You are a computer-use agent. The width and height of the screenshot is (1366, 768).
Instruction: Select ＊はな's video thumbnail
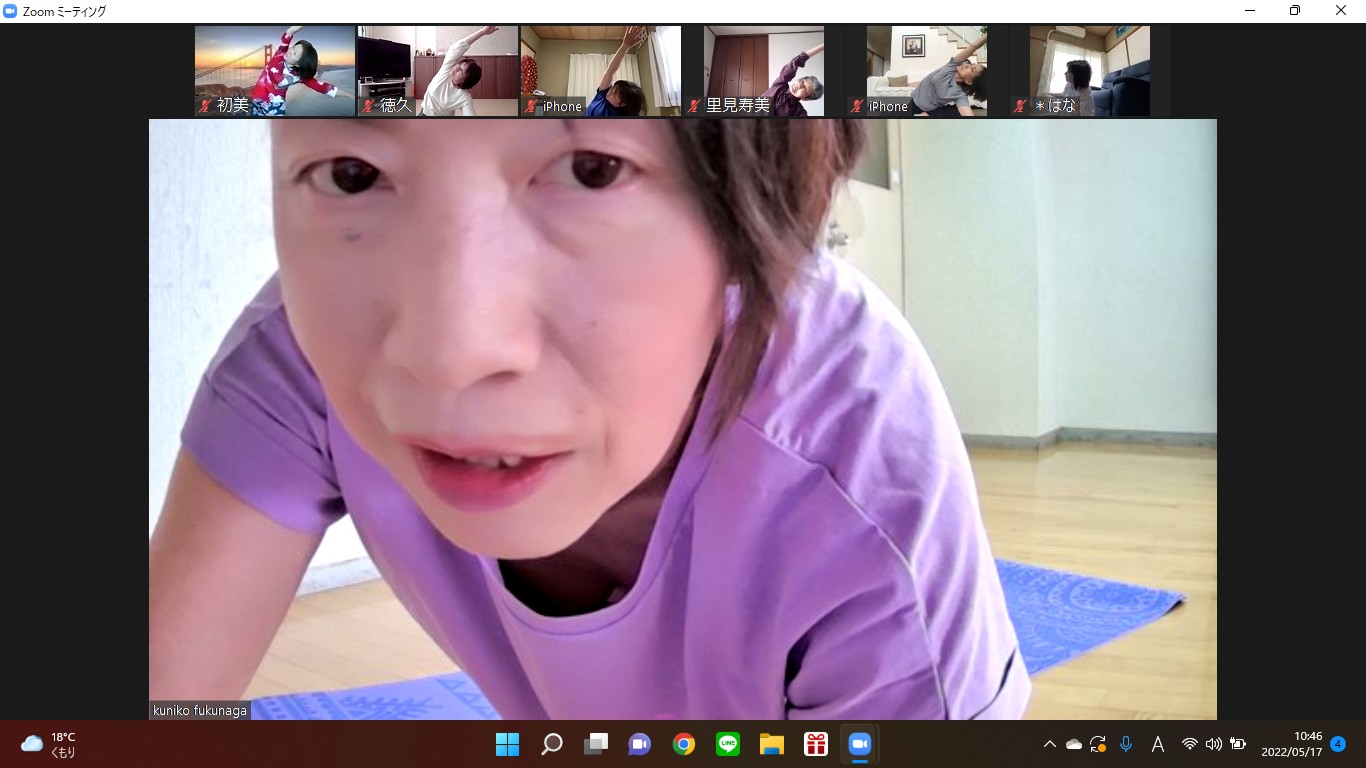pyautogui.click(x=1090, y=71)
